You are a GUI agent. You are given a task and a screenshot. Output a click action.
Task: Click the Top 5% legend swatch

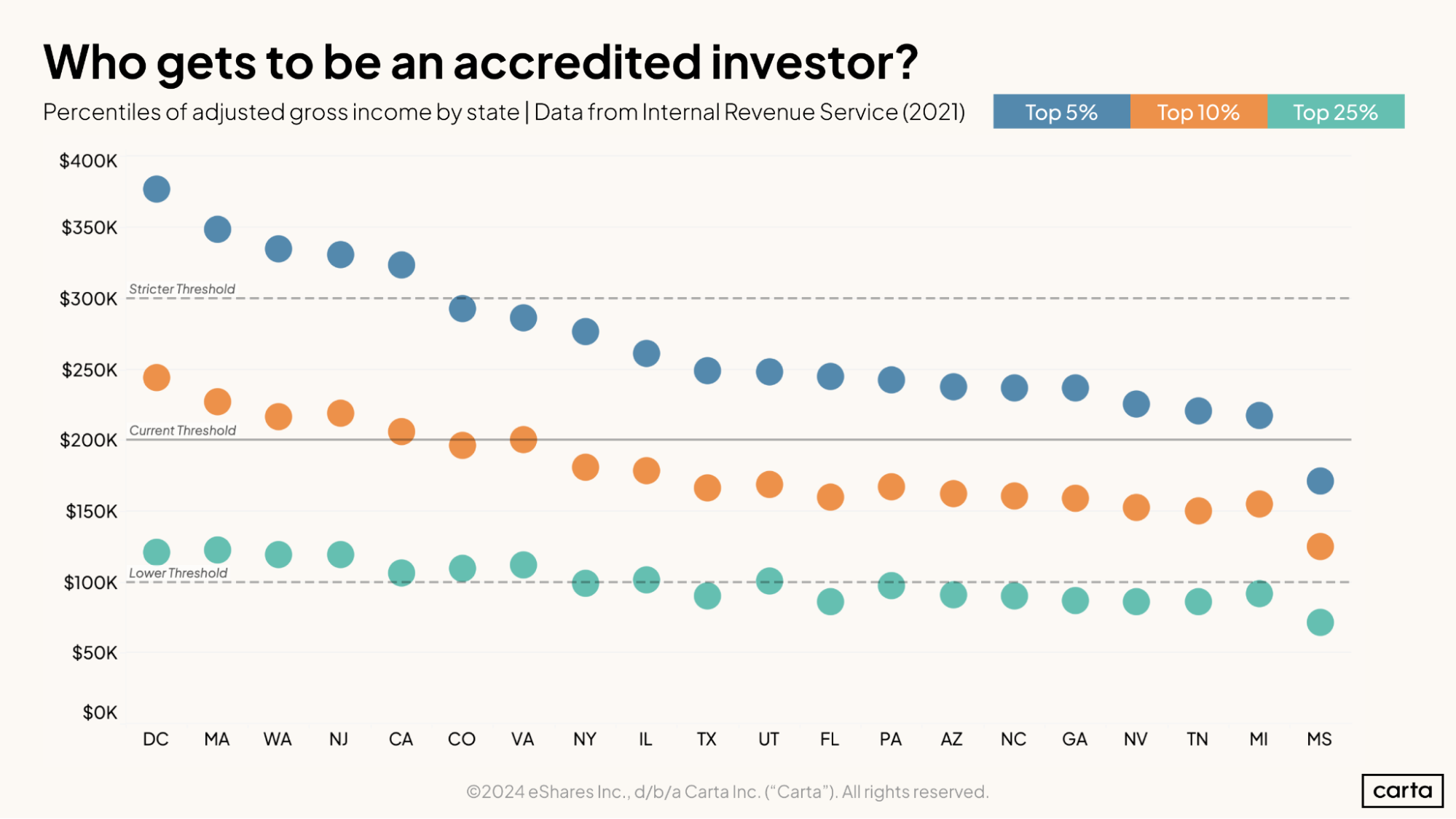pos(1061,111)
